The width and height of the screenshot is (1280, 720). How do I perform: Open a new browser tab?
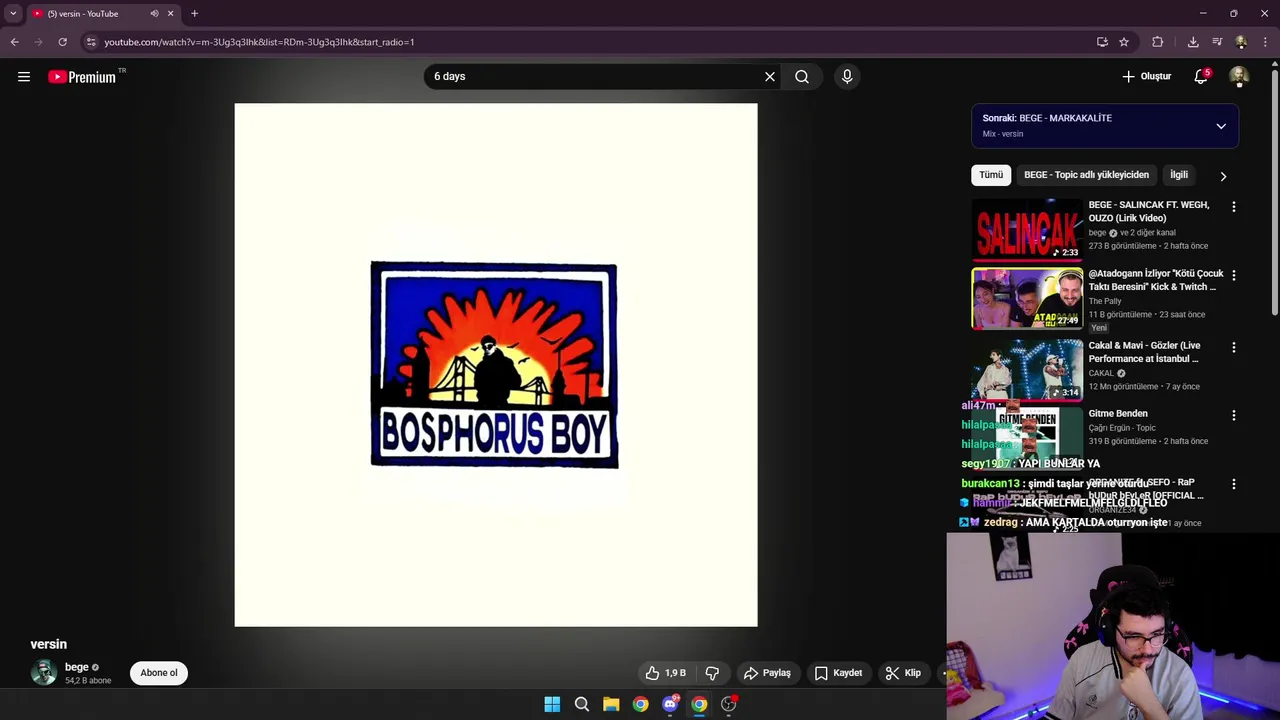tap(194, 14)
